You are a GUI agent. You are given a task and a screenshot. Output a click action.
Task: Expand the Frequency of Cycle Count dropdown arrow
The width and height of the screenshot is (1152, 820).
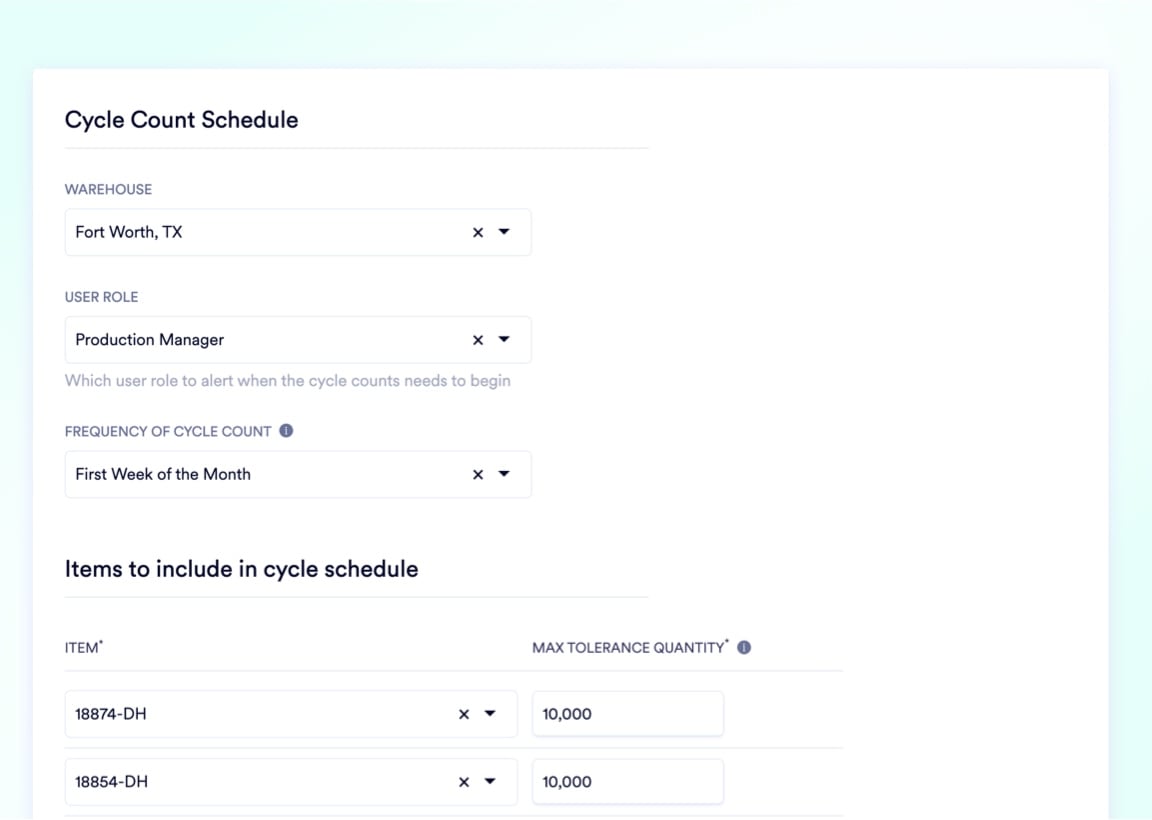pyautogui.click(x=504, y=474)
